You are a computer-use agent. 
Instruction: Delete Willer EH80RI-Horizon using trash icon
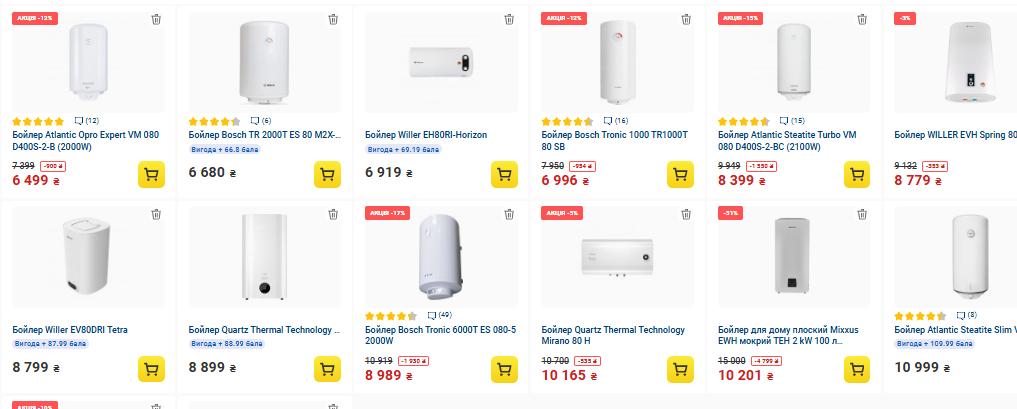(509, 19)
